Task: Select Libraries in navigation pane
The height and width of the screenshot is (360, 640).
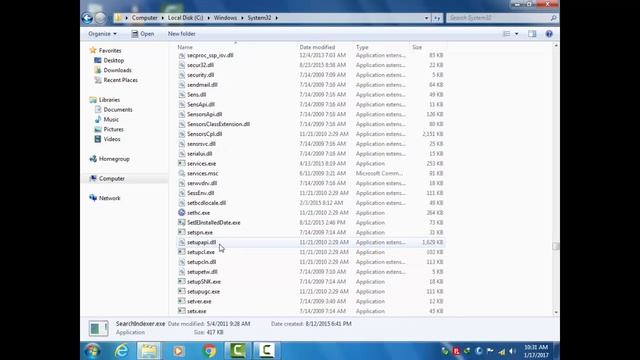Action: (x=109, y=100)
